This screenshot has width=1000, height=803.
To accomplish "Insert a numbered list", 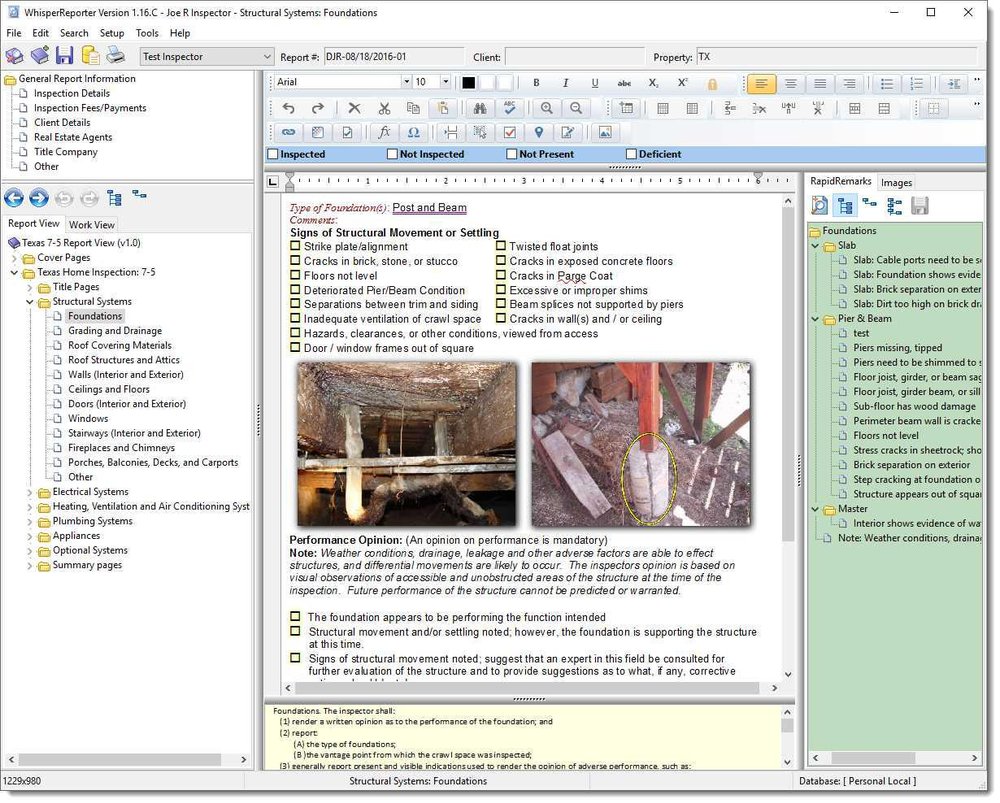I will [916, 84].
